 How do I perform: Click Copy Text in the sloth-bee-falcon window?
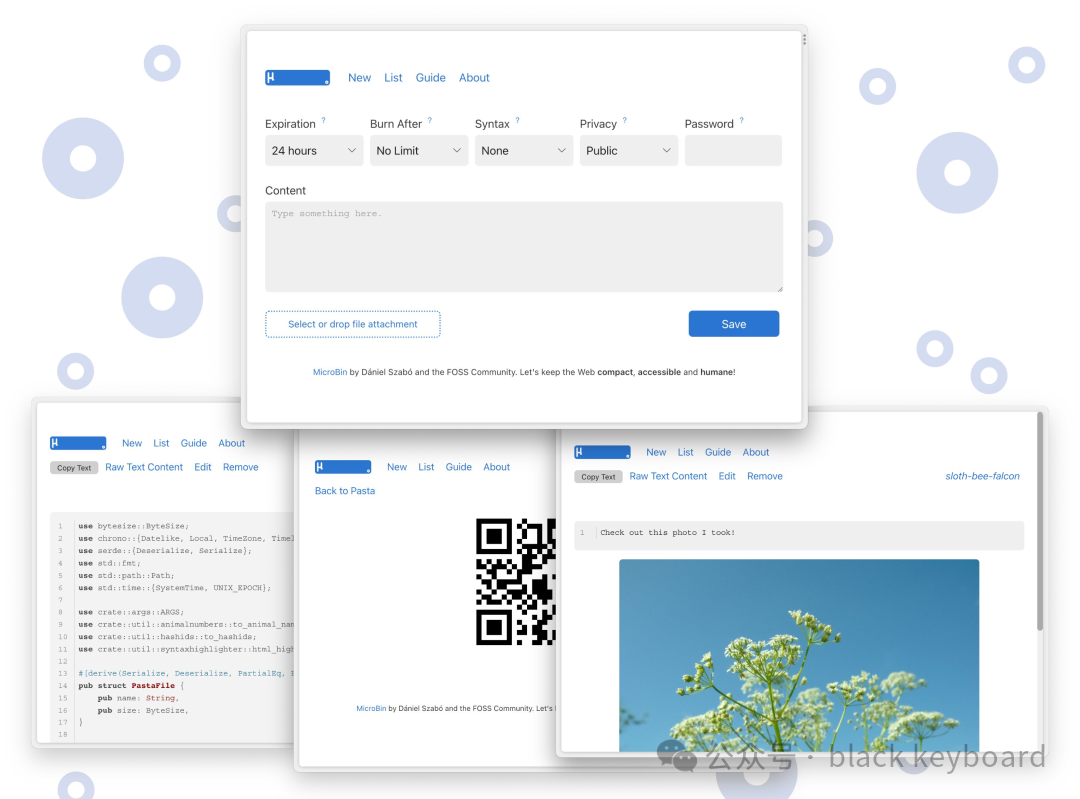coord(598,477)
